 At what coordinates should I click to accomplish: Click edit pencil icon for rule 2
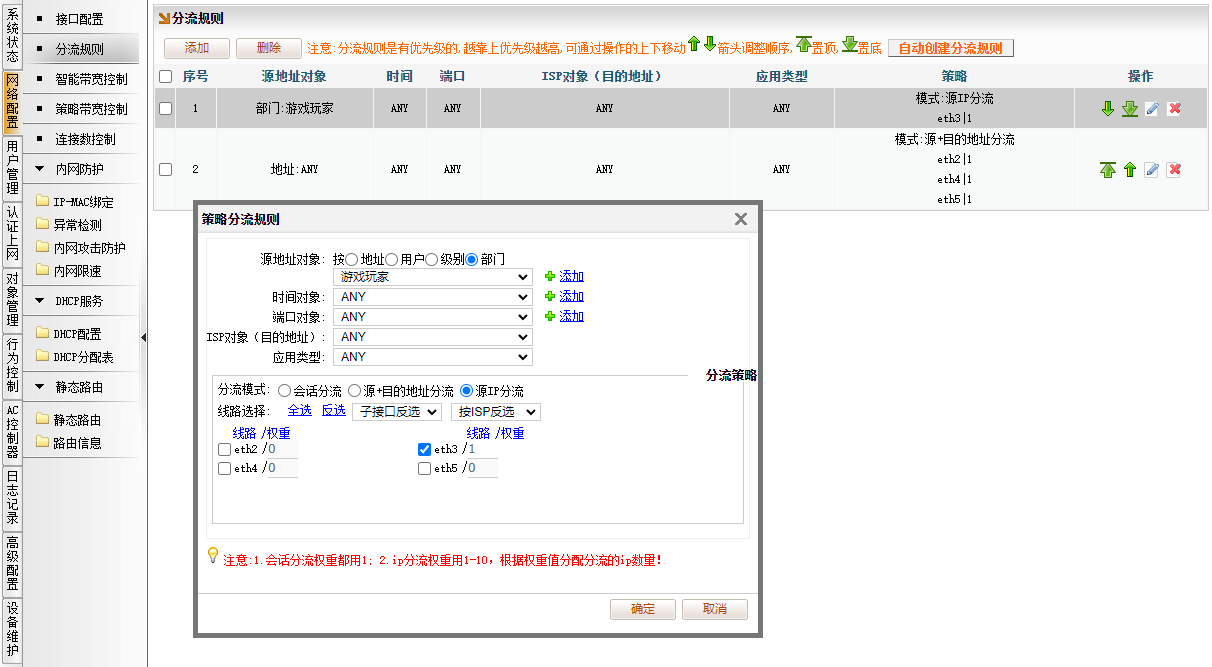(x=1152, y=170)
